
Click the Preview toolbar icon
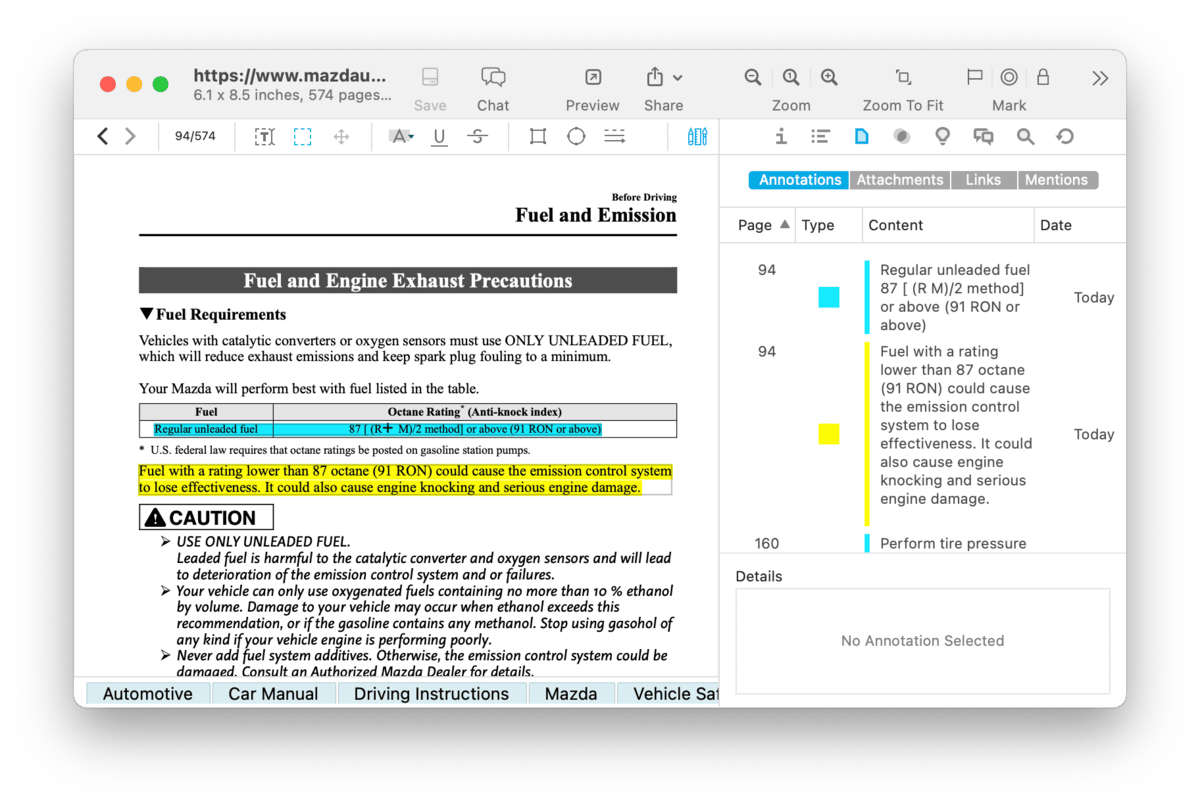[x=592, y=78]
